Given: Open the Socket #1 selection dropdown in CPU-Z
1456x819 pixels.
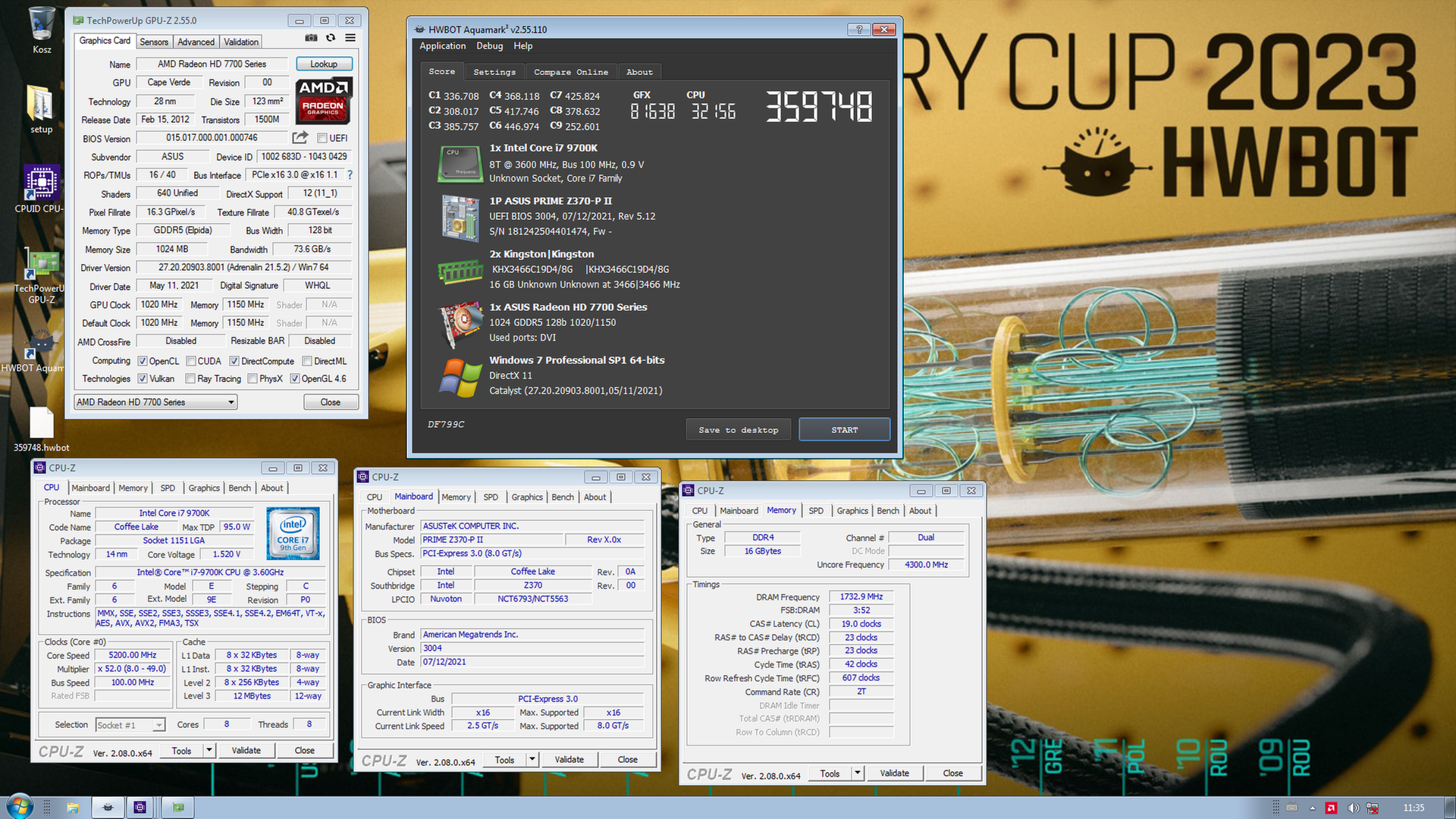Looking at the screenshot, I should (130, 725).
